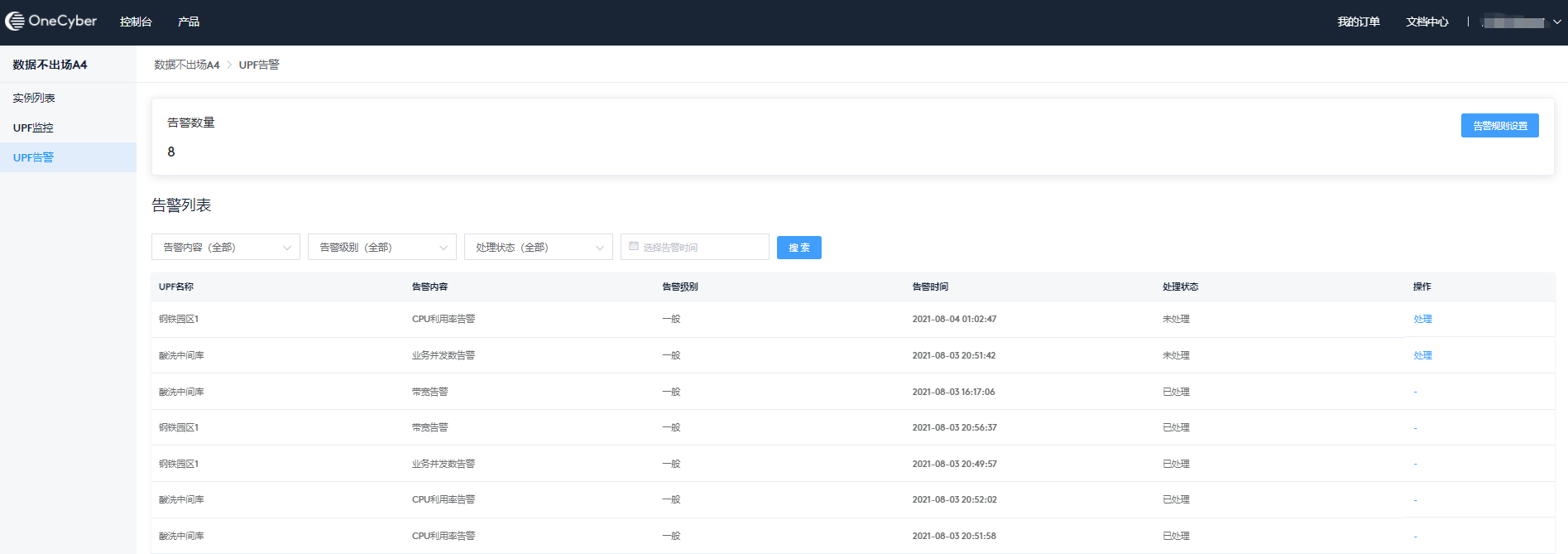The image size is (1568, 554).
Task: Select UPF告警 in the sidebar
Action: [x=33, y=157]
